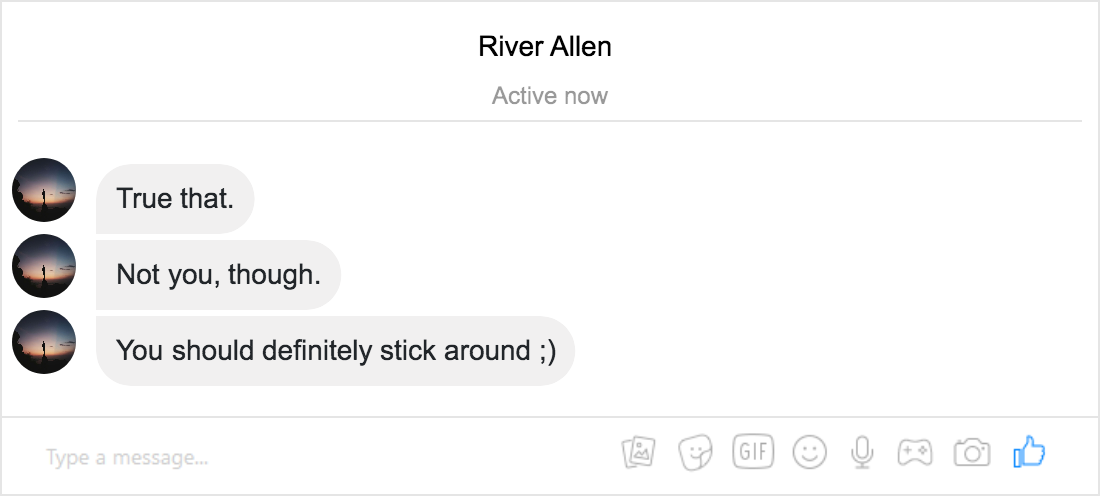This screenshot has width=1100, height=496.
Task: Click the GIF button
Action: [x=753, y=451]
